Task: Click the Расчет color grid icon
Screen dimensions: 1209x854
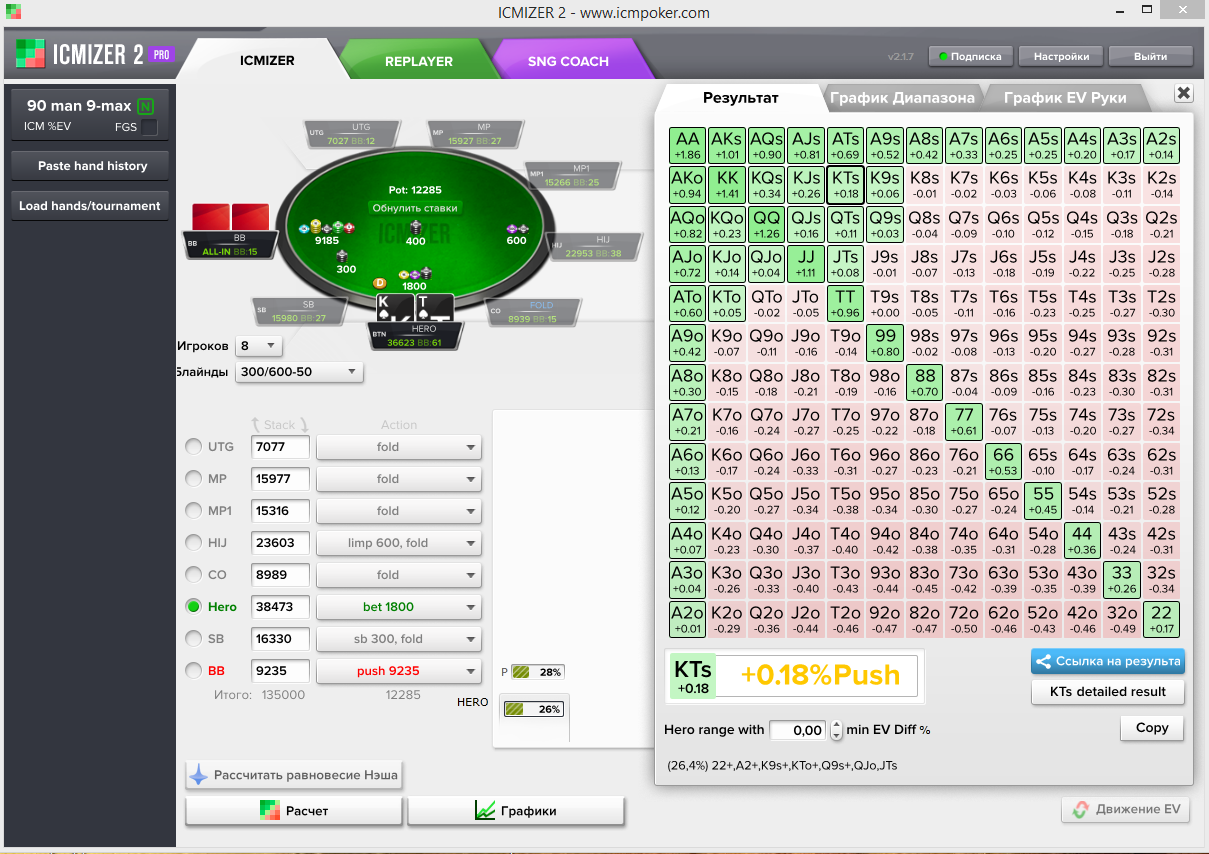Action: [x=269, y=810]
